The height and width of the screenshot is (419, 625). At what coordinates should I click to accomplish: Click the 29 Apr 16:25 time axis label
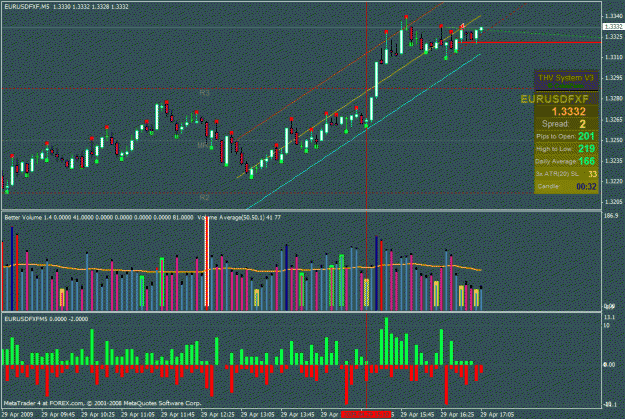(458, 415)
